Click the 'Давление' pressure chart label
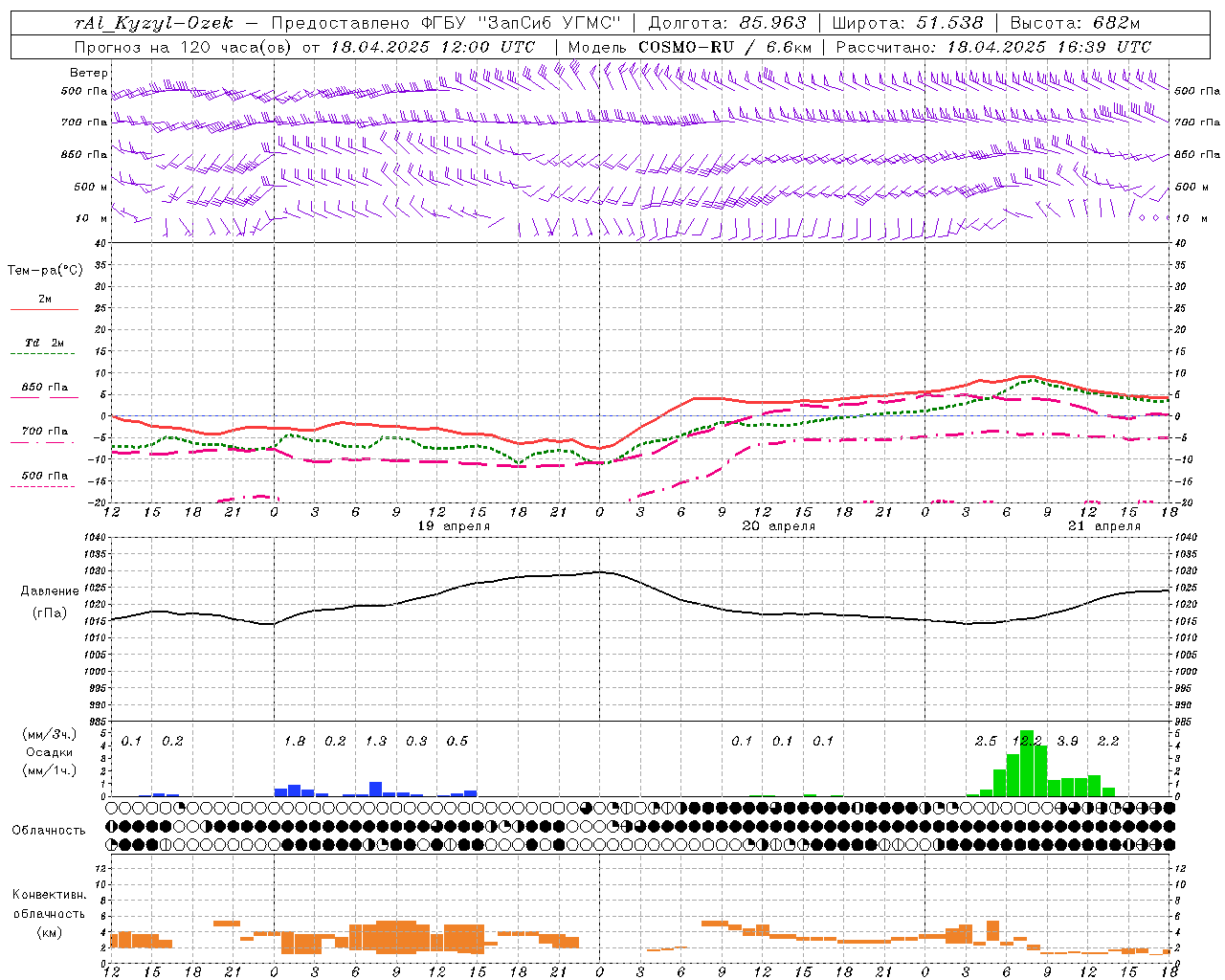The height and width of the screenshot is (980, 1225). point(50,591)
